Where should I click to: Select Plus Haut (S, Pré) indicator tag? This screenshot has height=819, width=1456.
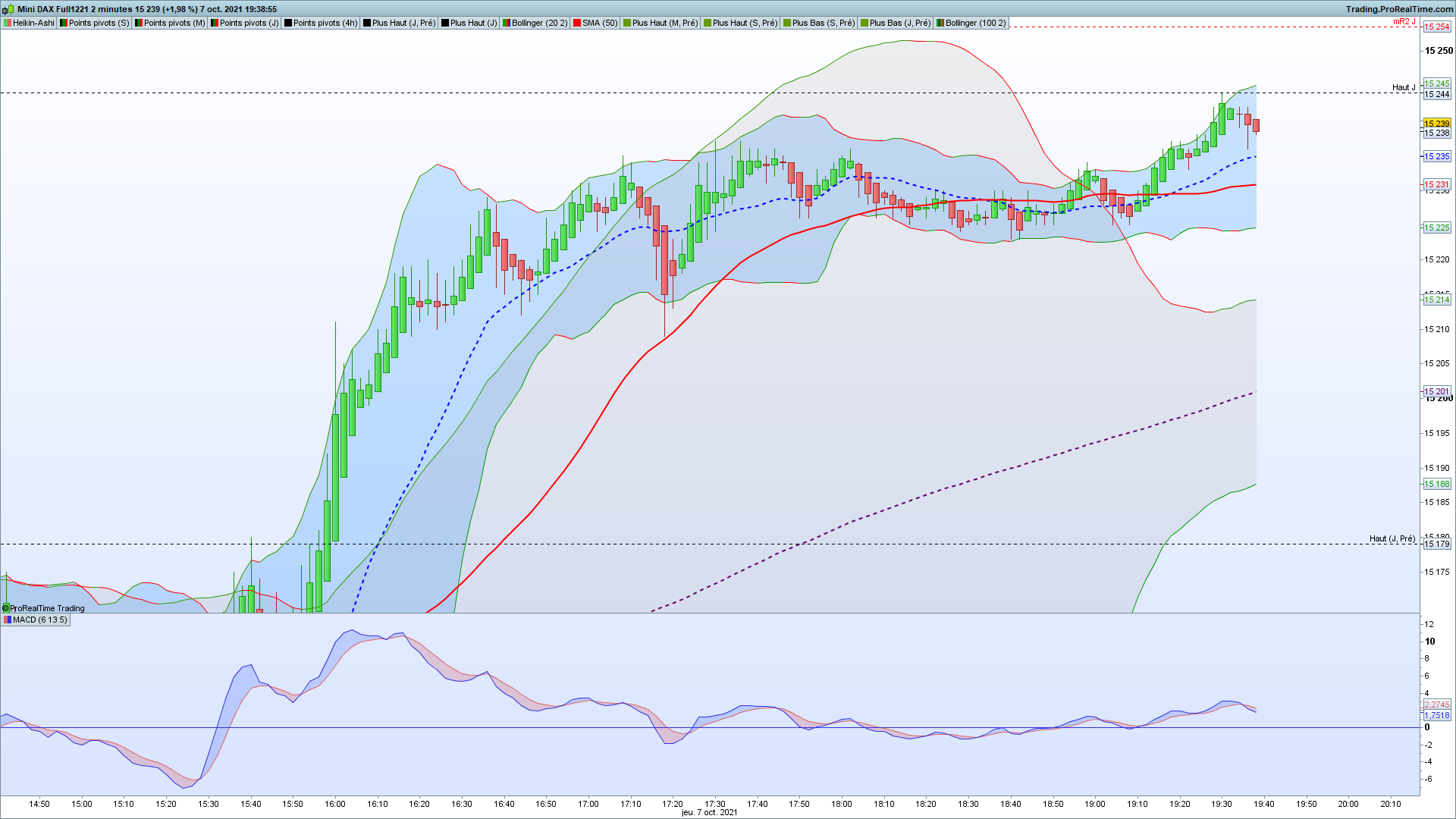point(745,23)
